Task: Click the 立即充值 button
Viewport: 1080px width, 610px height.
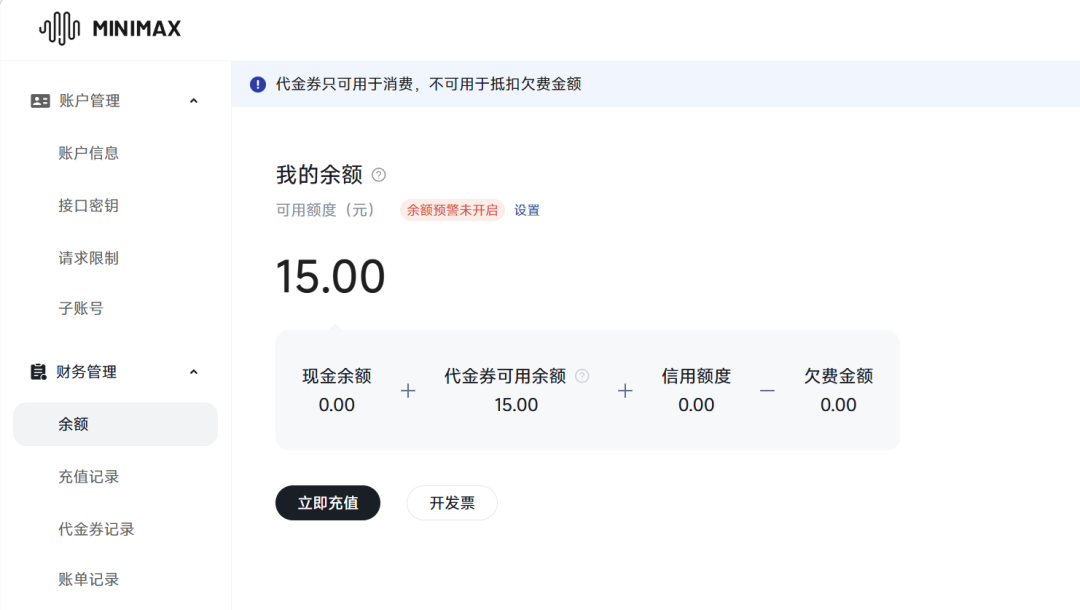Action: [327, 503]
